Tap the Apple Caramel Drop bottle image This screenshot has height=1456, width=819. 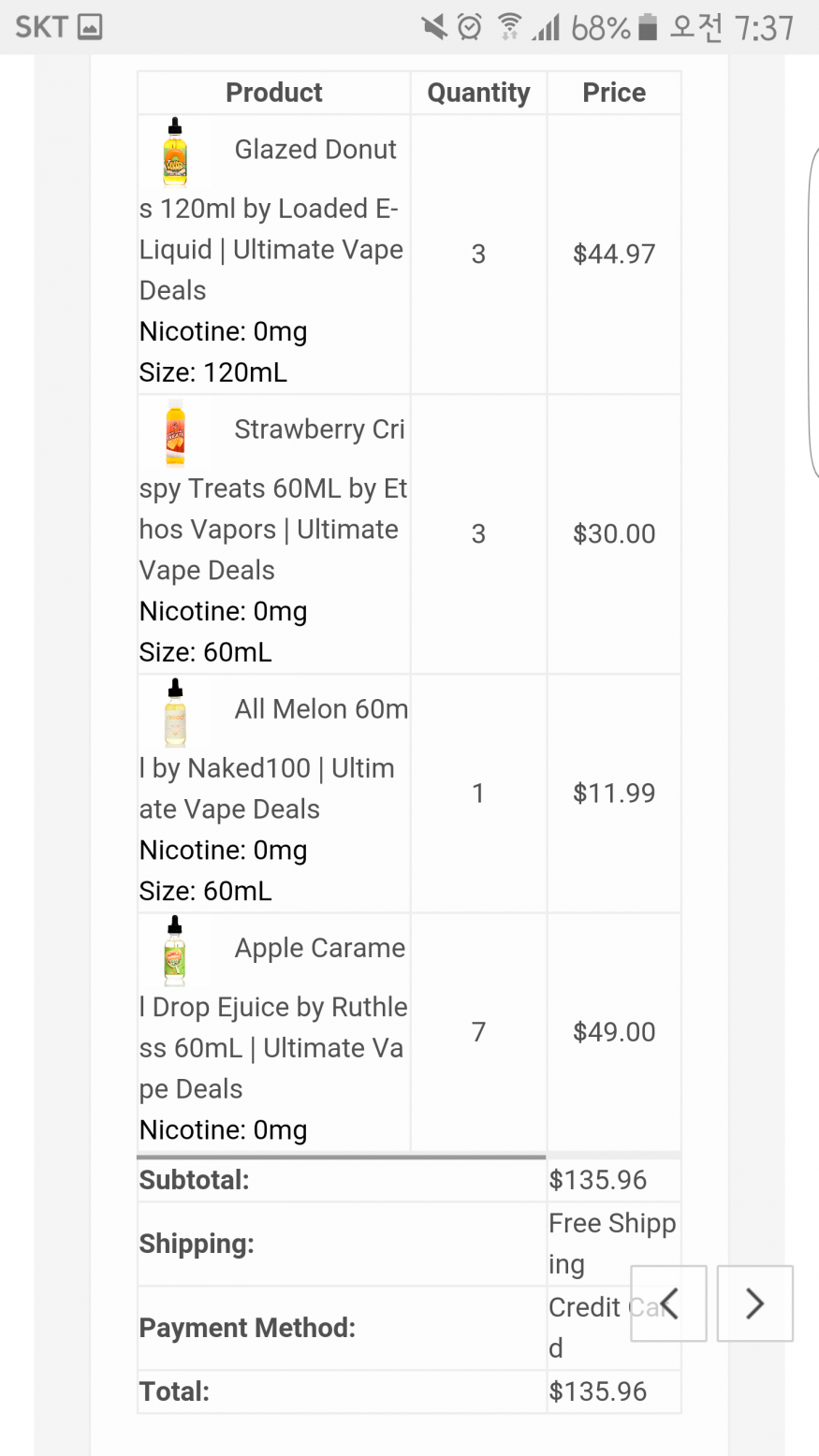click(x=175, y=951)
